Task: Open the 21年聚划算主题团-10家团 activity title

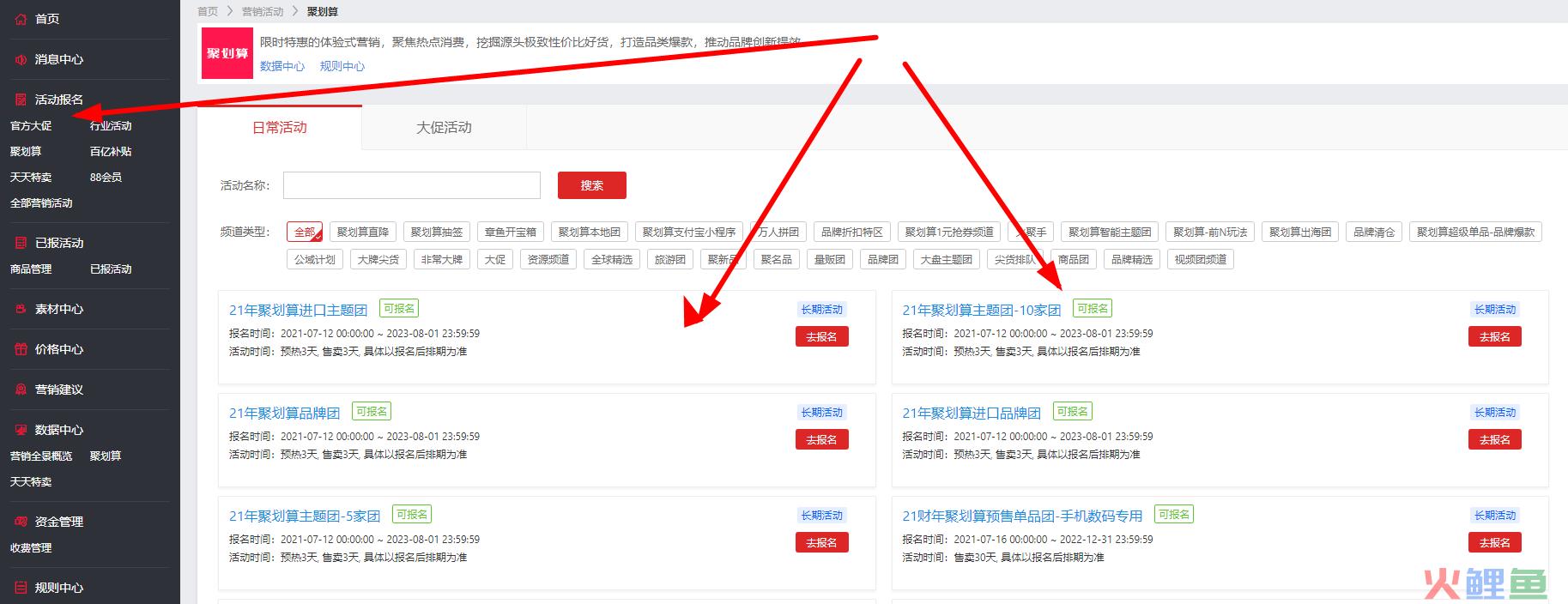Action: click(982, 310)
